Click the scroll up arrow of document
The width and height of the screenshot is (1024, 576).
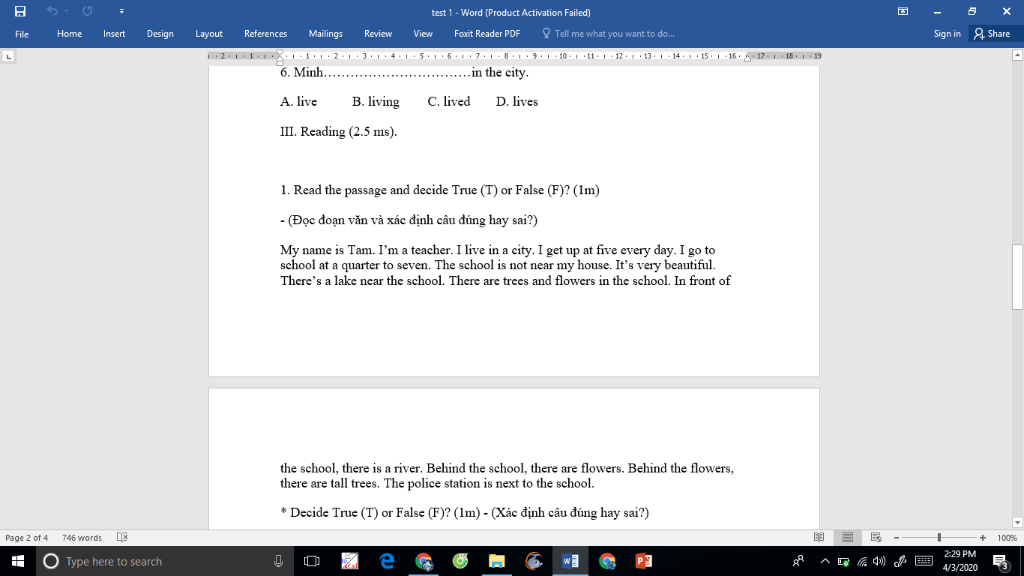point(1017,56)
